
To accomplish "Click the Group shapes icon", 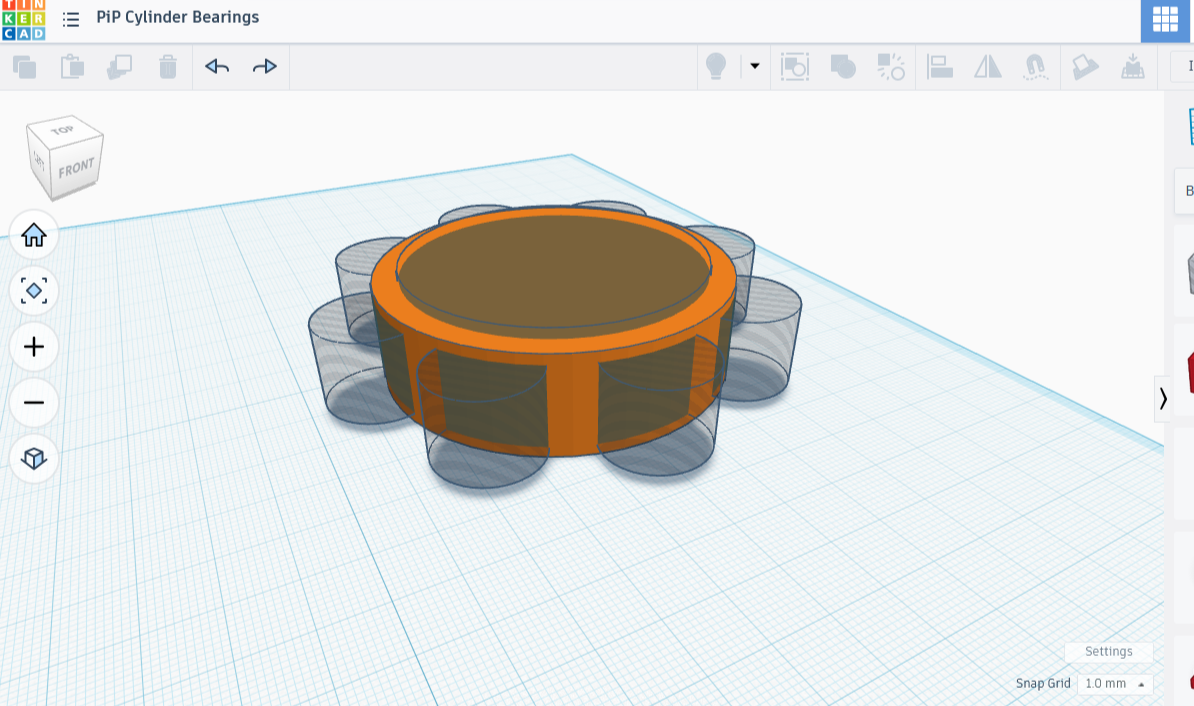I will (843, 67).
